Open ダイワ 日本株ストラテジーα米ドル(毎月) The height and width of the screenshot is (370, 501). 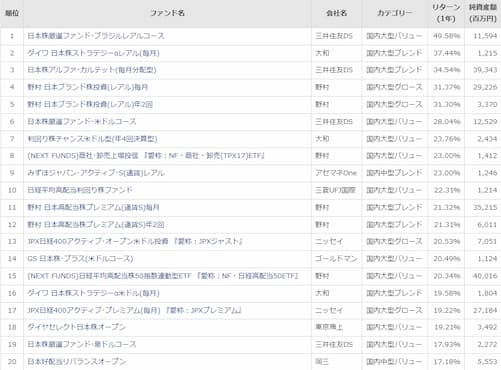pos(93,293)
